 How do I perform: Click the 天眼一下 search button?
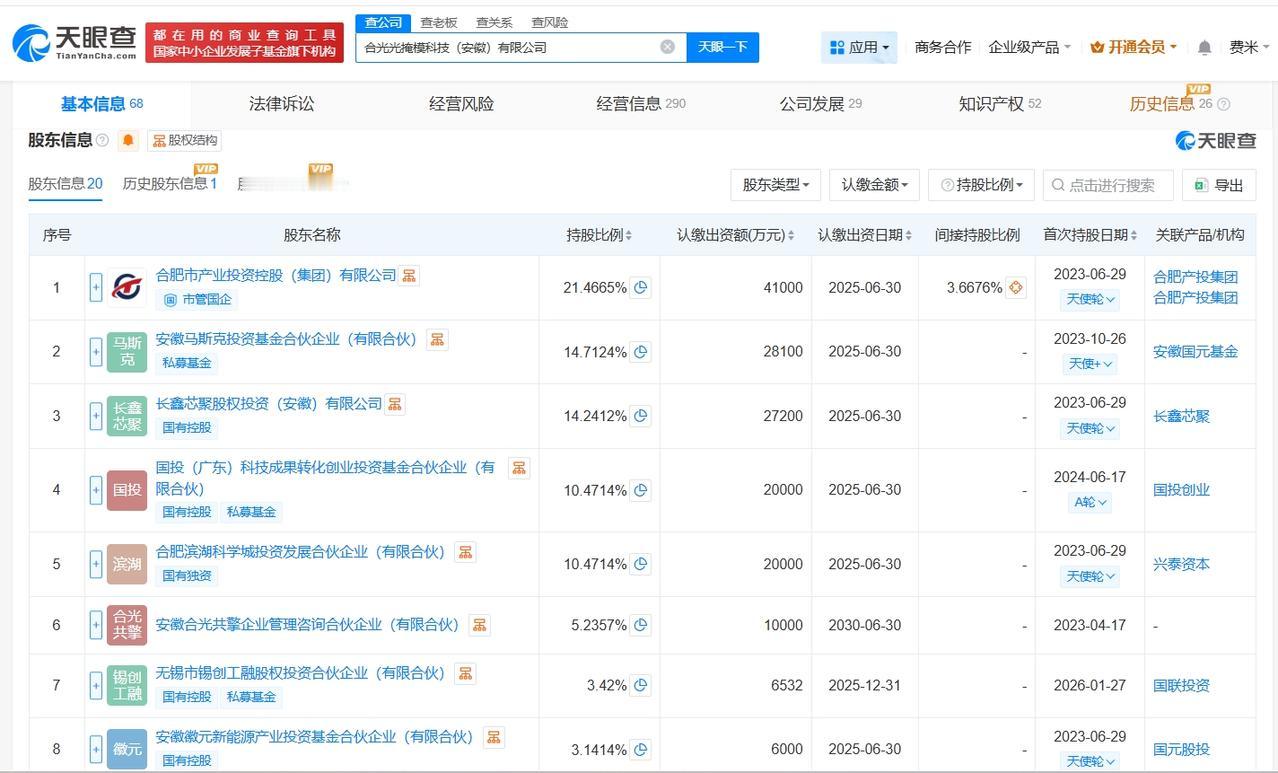pos(723,46)
